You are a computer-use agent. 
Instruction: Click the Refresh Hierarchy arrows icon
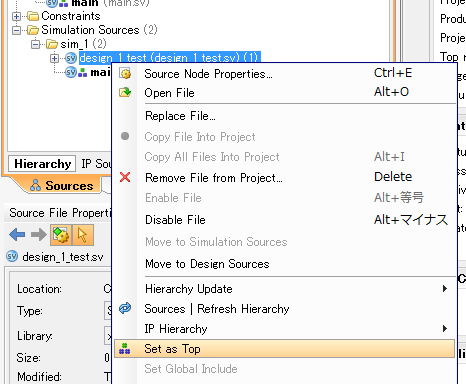(x=125, y=308)
